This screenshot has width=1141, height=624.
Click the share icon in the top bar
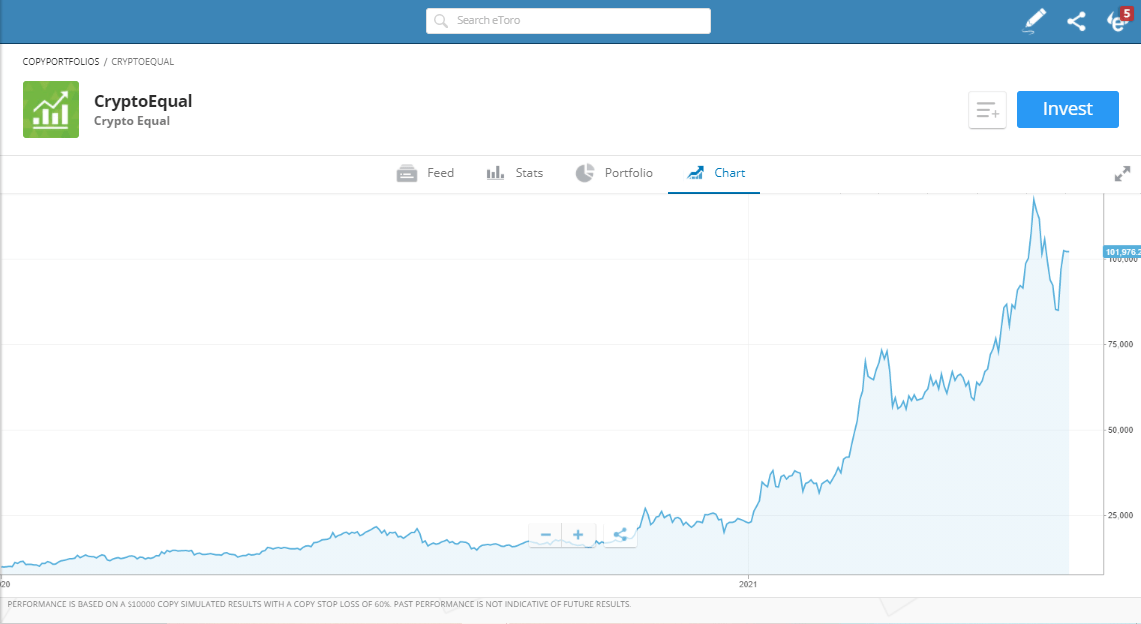click(x=1076, y=21)
